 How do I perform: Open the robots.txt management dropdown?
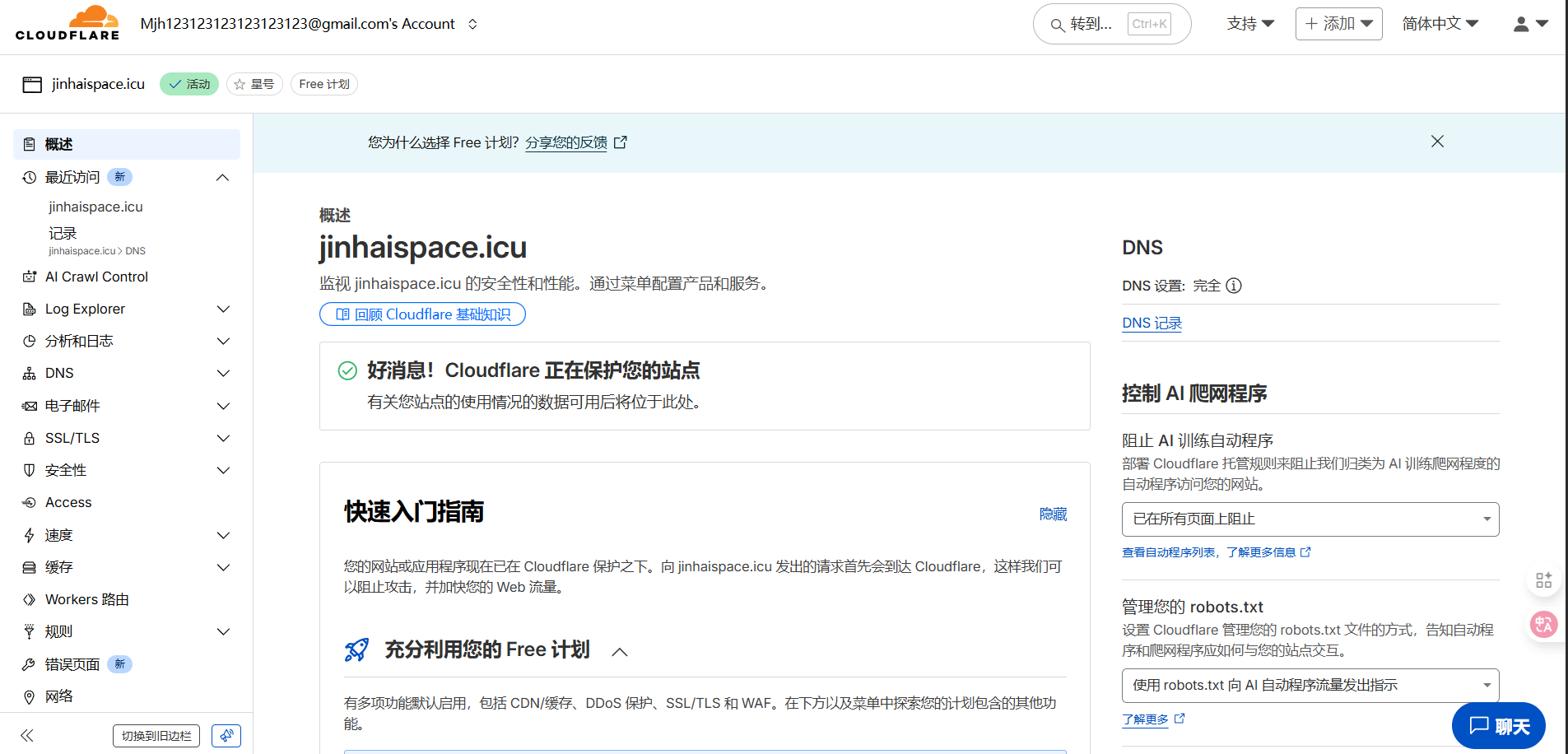click(1310, 685)
